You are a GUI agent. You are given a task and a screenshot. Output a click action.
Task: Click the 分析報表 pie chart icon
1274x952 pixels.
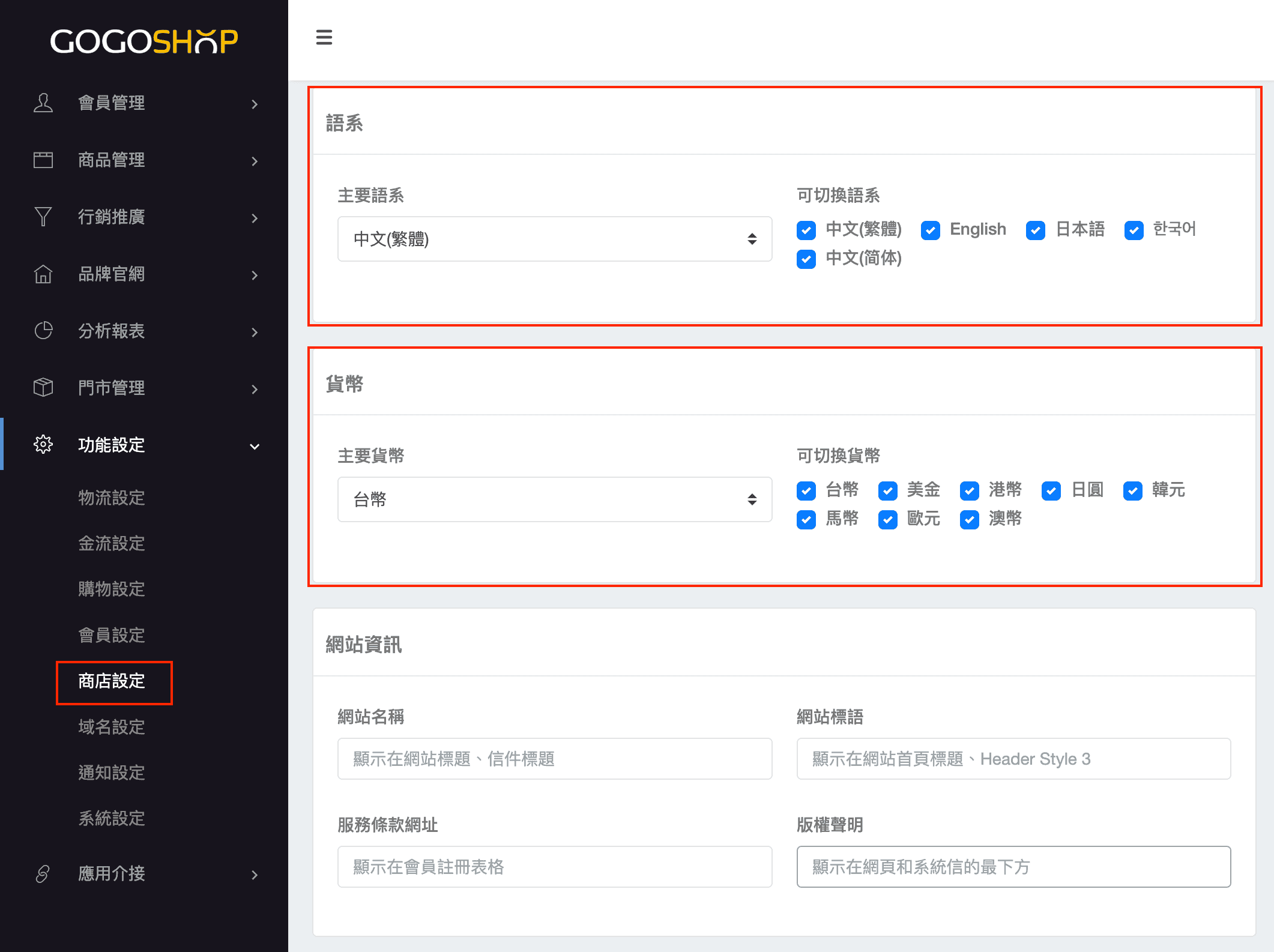coord(43,331)
